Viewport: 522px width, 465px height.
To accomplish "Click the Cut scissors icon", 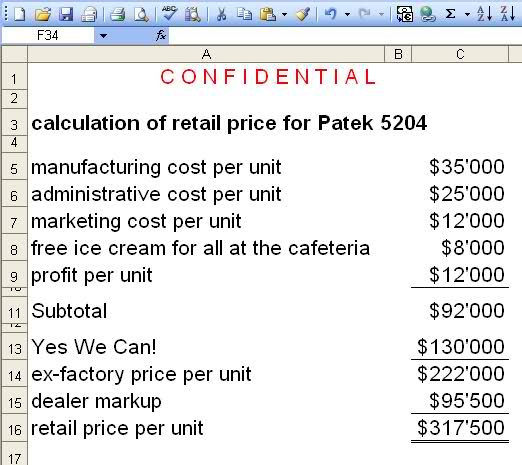I will coord(221,14).
